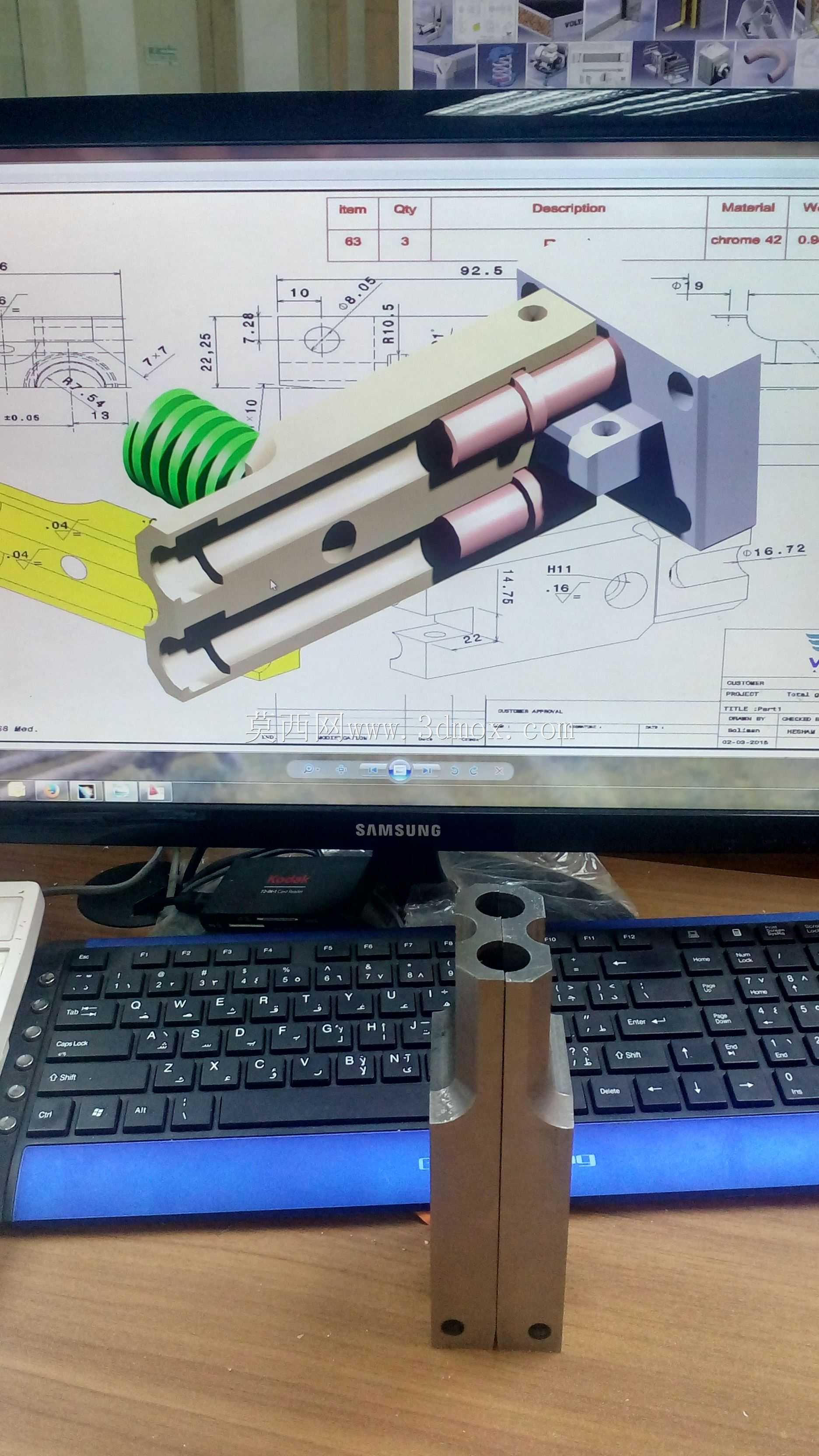Click the item number "63" cell

(x=353, y=241)
